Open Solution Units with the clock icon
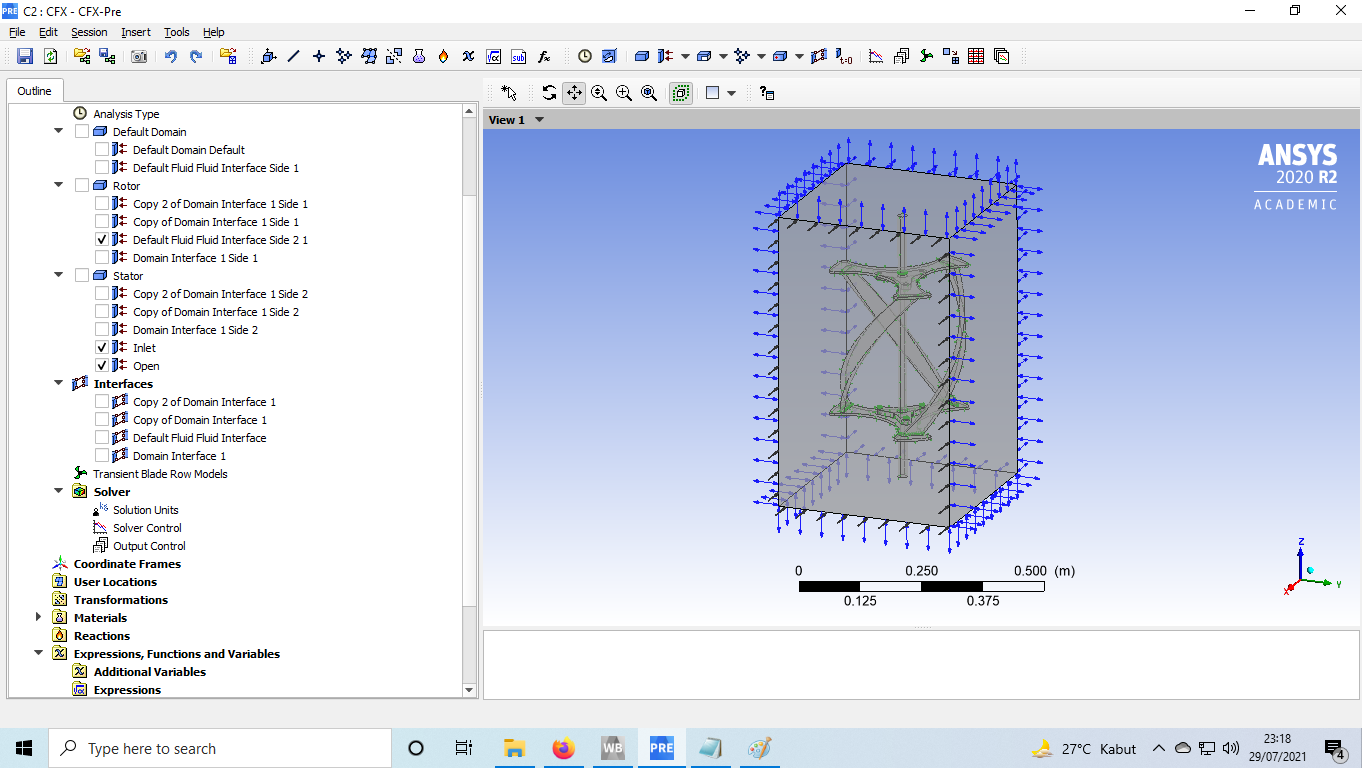The height and width of the screenshot is (768, 1362). tap(583, 57)
